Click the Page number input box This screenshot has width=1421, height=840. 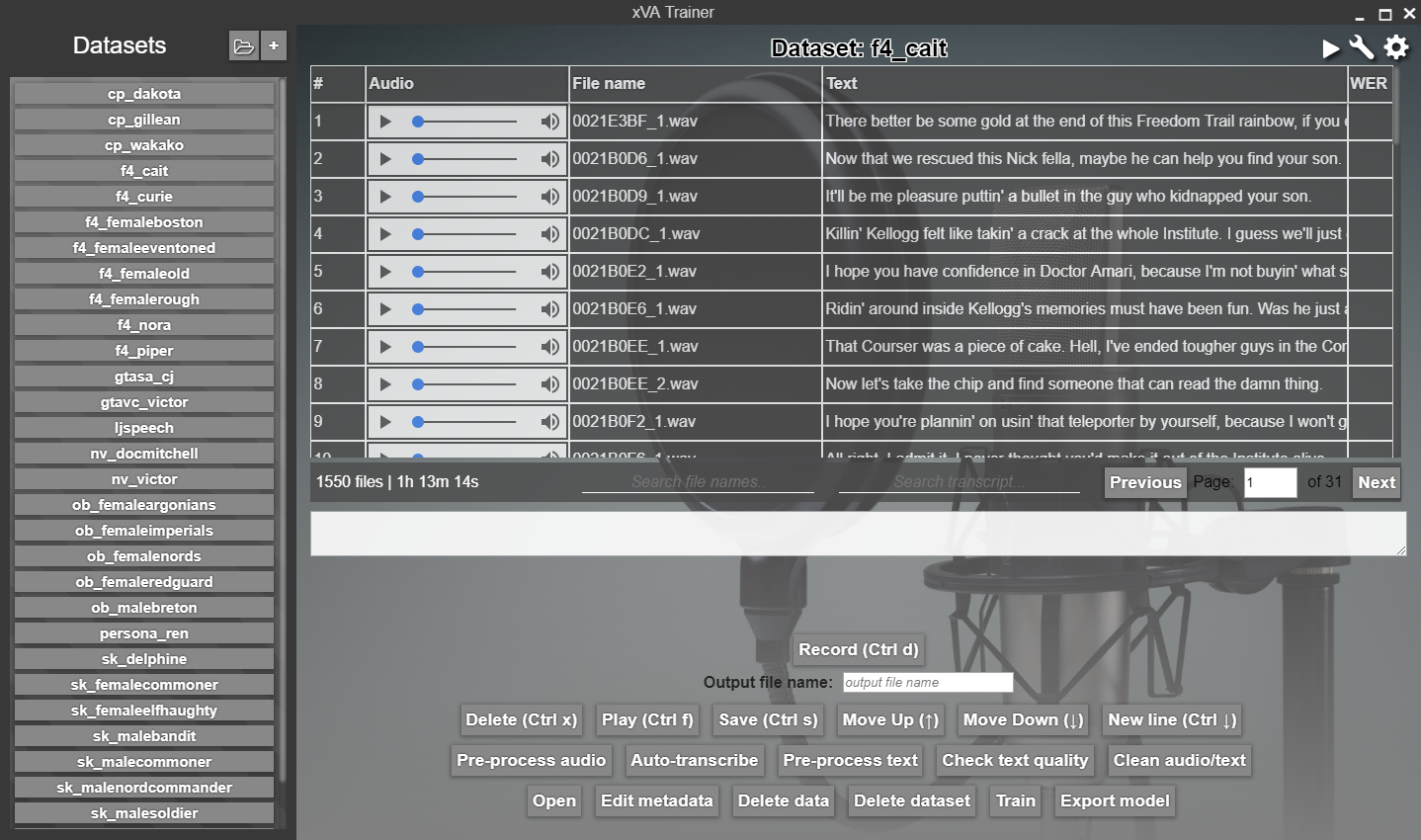(x=1269, y=482)
